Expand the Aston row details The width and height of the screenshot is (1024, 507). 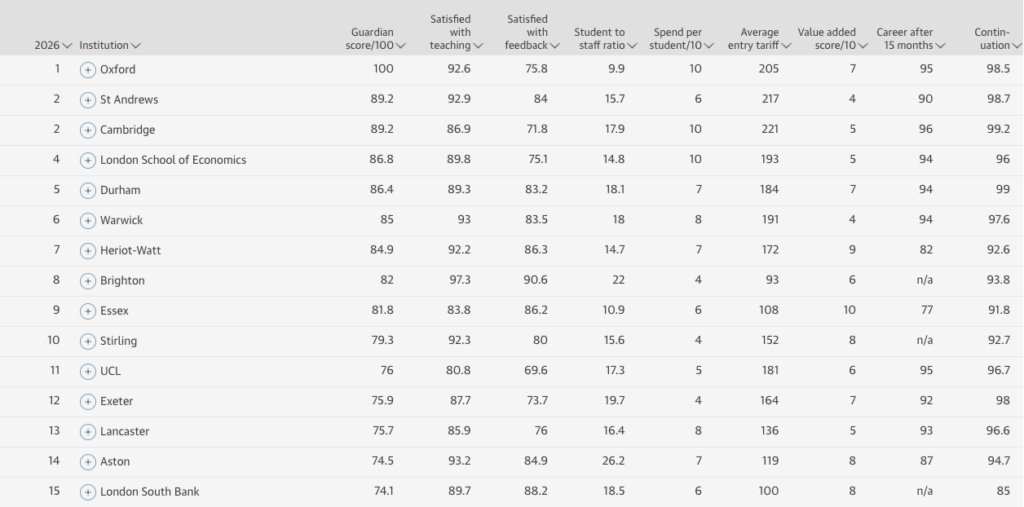click(88, 462)
